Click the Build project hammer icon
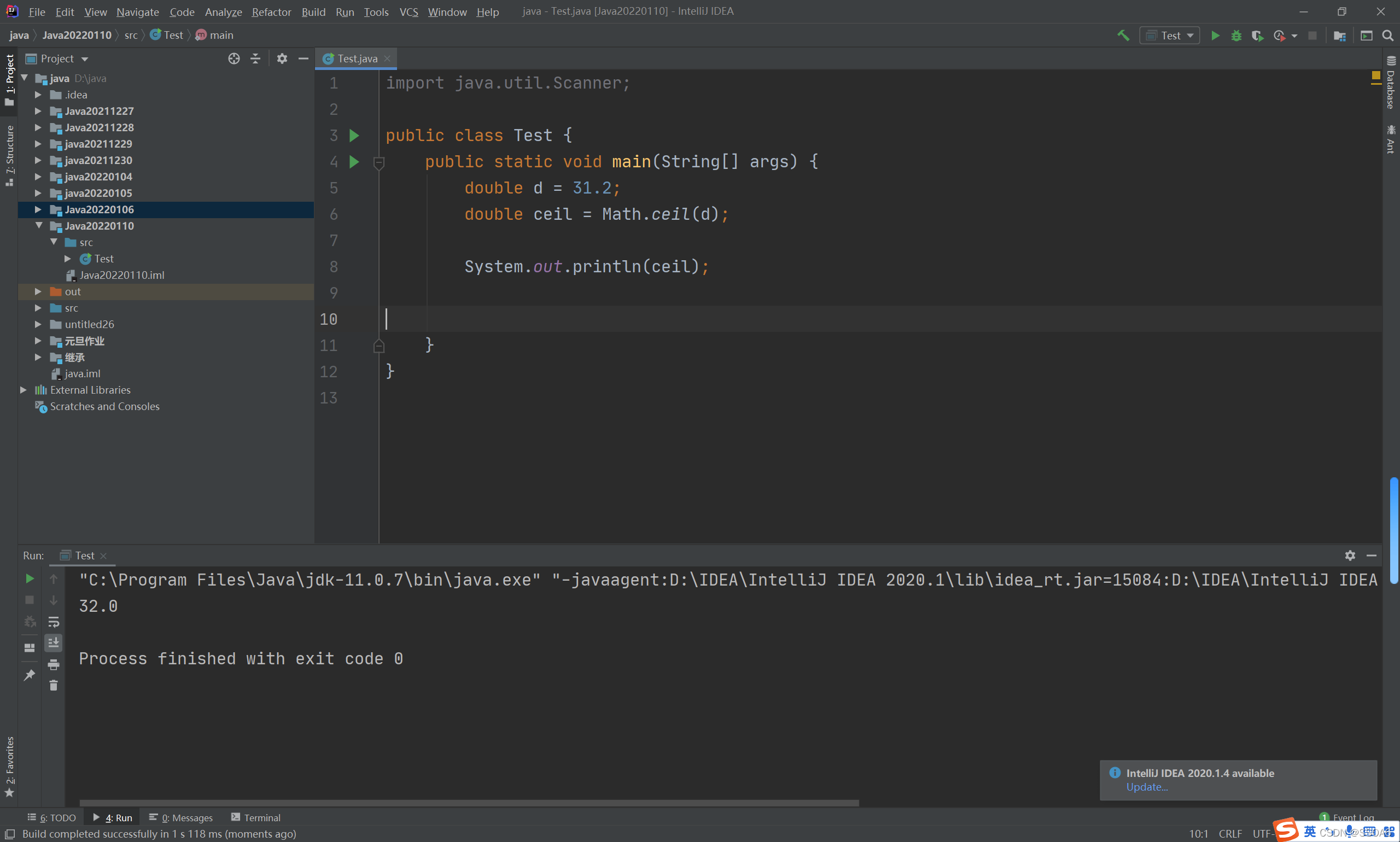Viewport: 1400px width, 842px height. click(1123, 36)
